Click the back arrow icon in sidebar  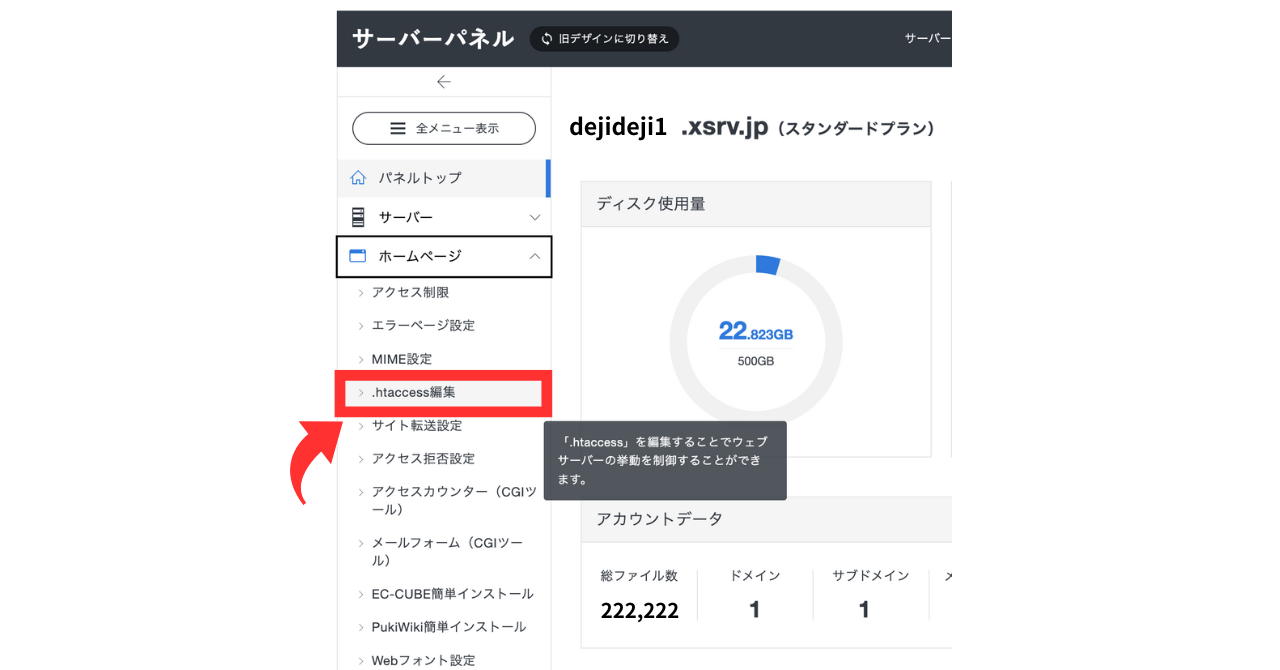coord(444,82)
